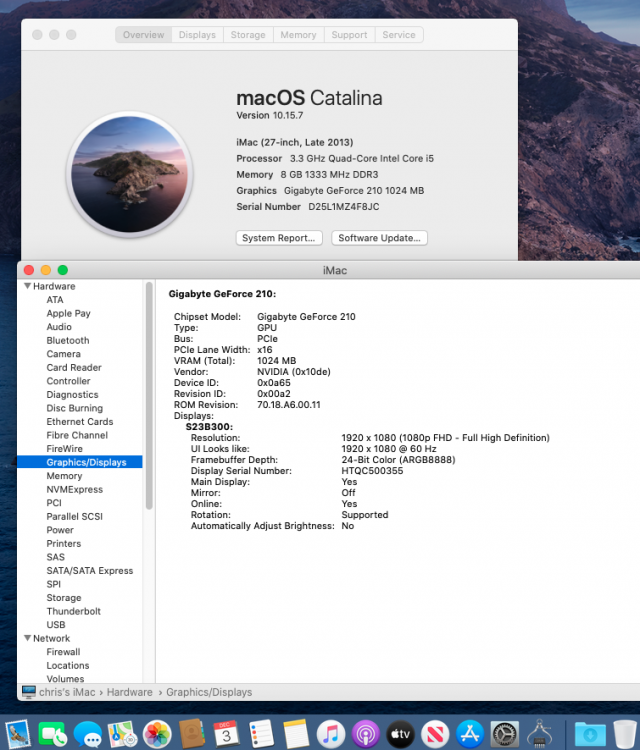The image size is (640, 750).
Task: Select Thunderbolt in the sidebar
Action: click(74, 611)
